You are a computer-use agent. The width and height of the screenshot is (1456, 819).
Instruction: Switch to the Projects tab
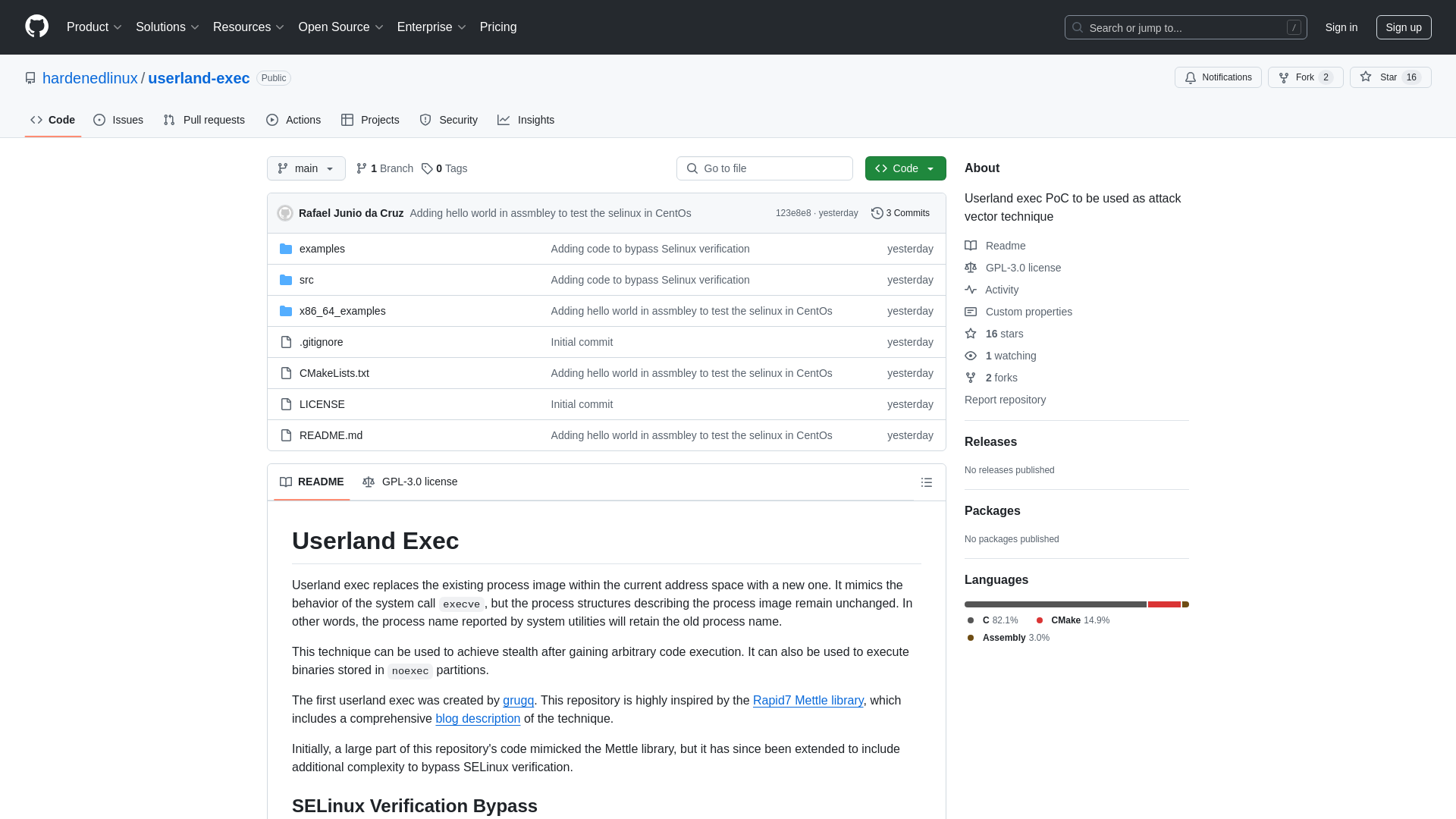tap(370, 120)
